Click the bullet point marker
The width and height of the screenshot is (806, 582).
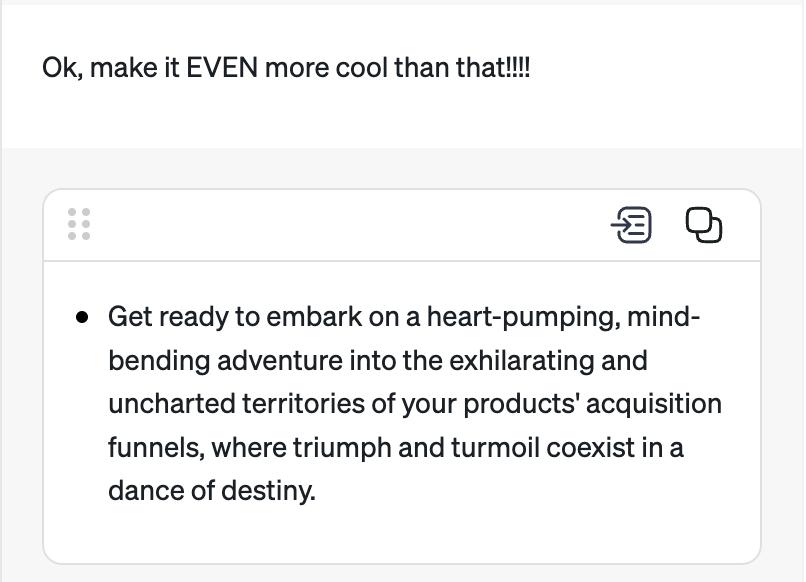click(x=82, y=318)
